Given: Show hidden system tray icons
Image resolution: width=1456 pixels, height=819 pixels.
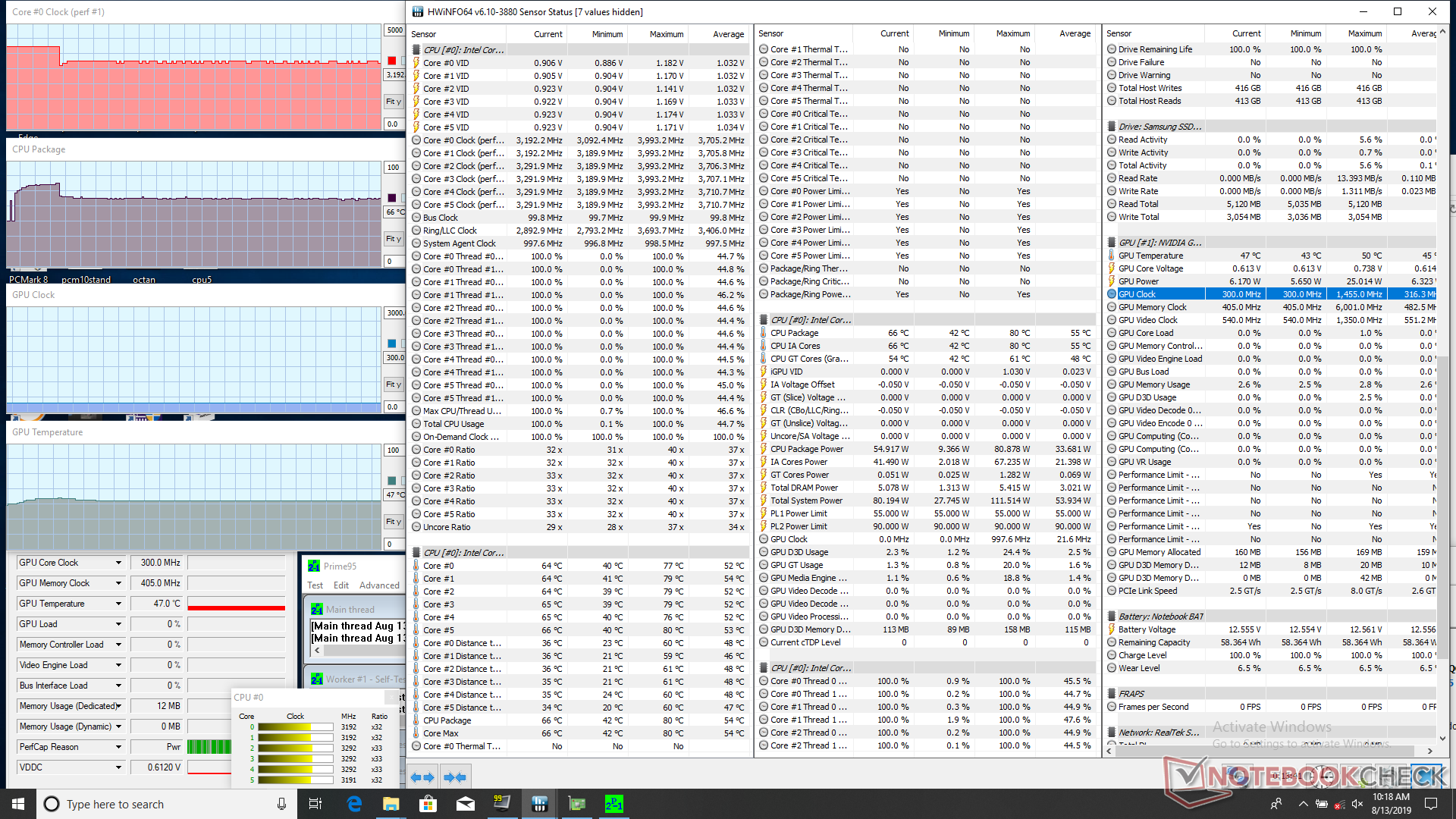Looking at the screenshot, I should (x=1303, y=804).
